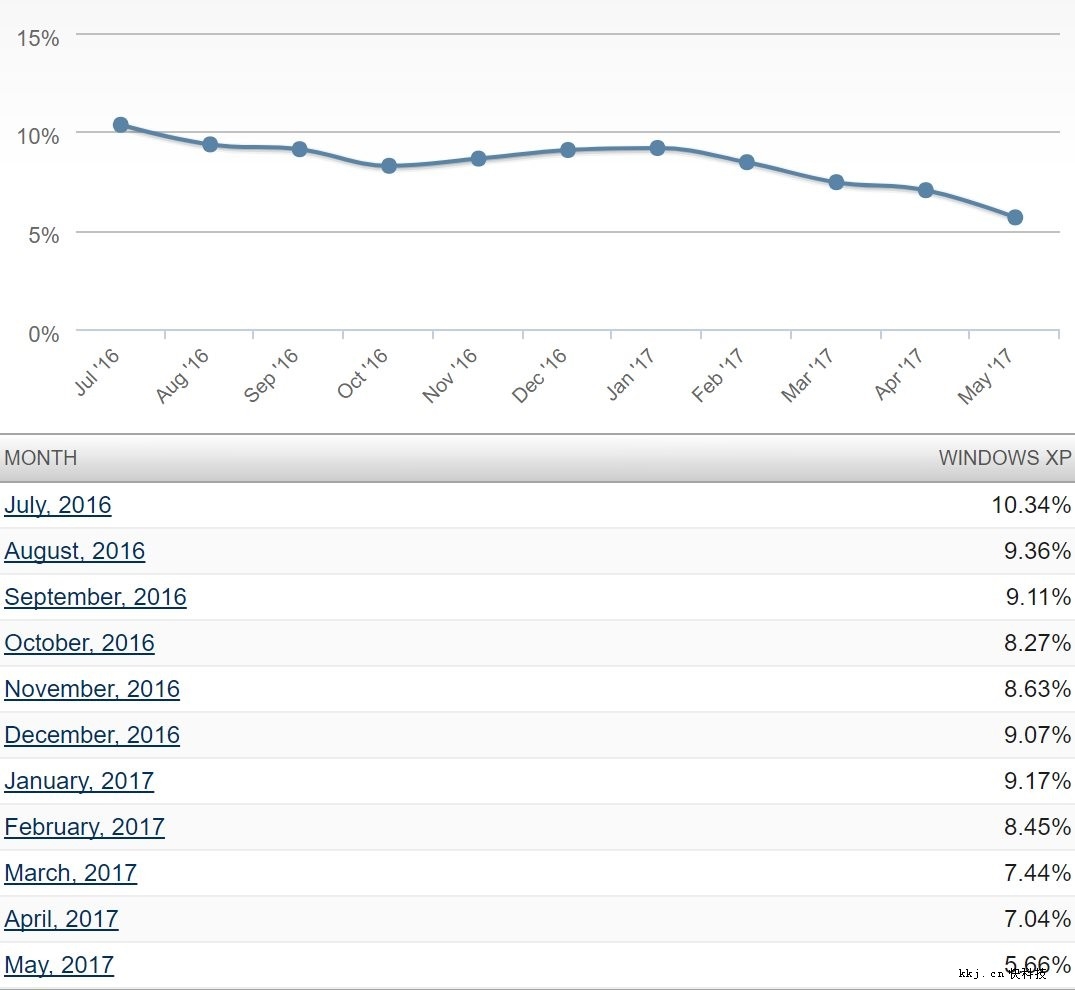Select the October, 2016 link

(80, 643)
